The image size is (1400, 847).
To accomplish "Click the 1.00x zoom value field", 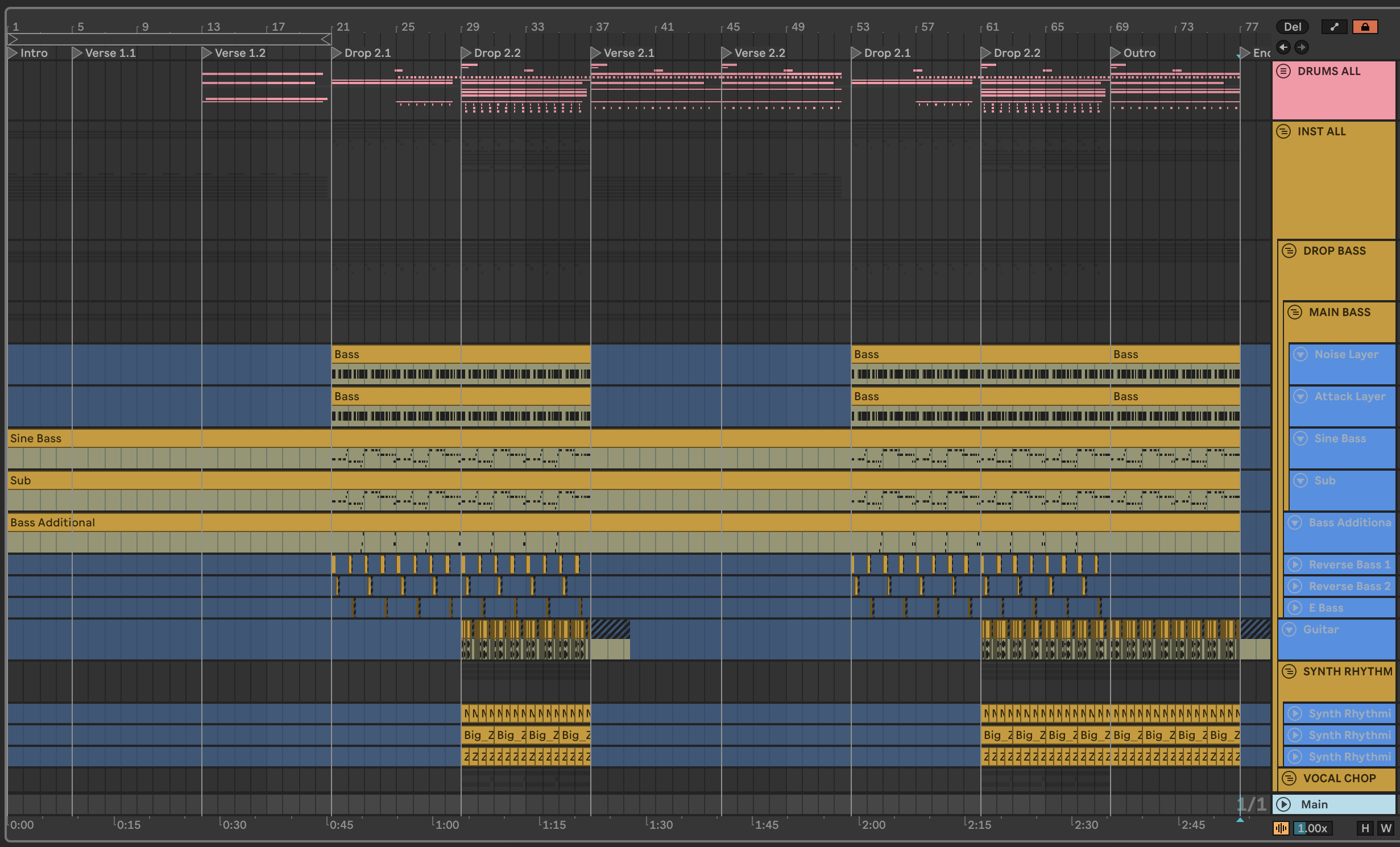I will click(x=1312, y=828).
